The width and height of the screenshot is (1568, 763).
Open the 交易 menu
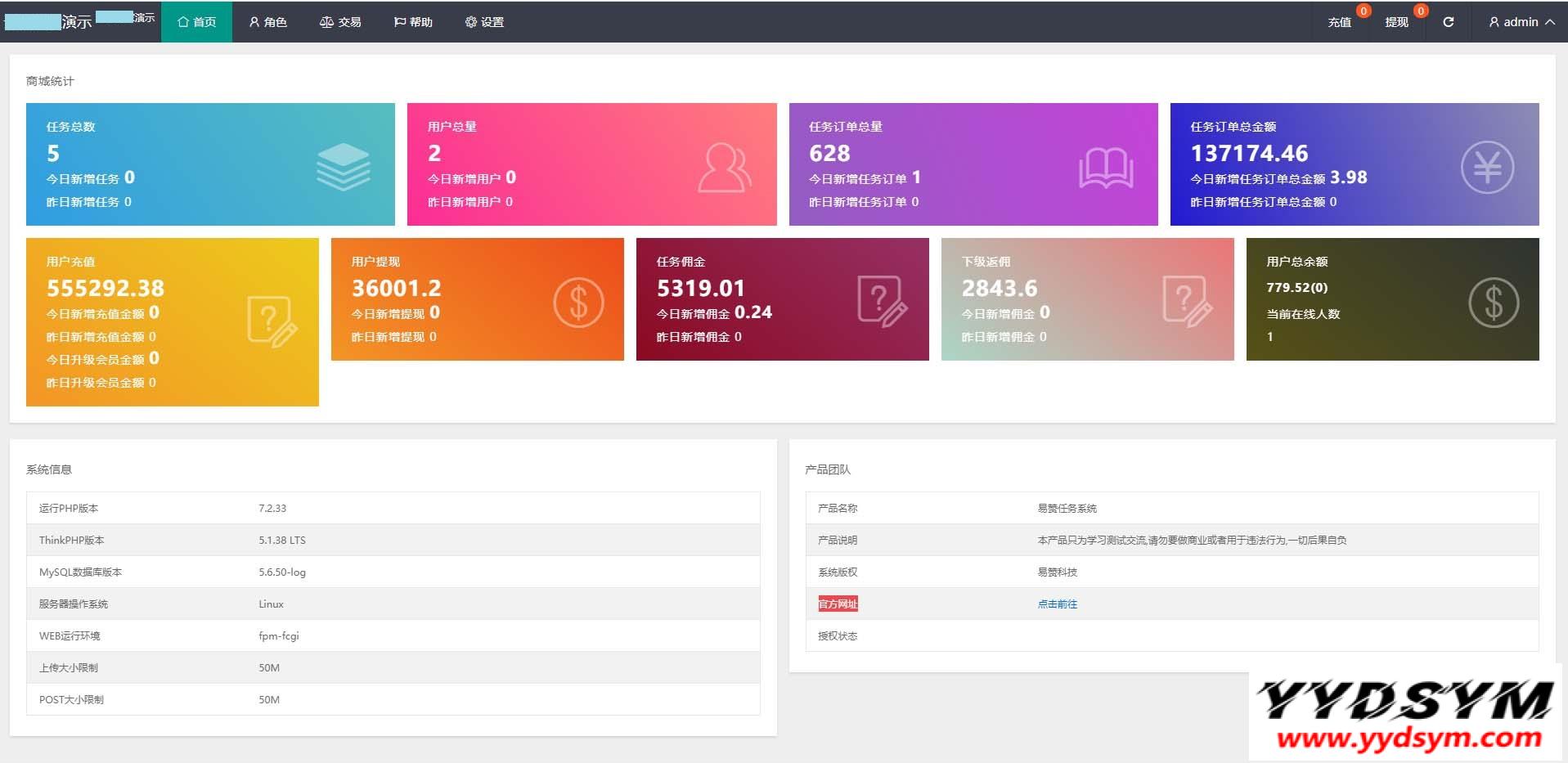tap(340, 22)
